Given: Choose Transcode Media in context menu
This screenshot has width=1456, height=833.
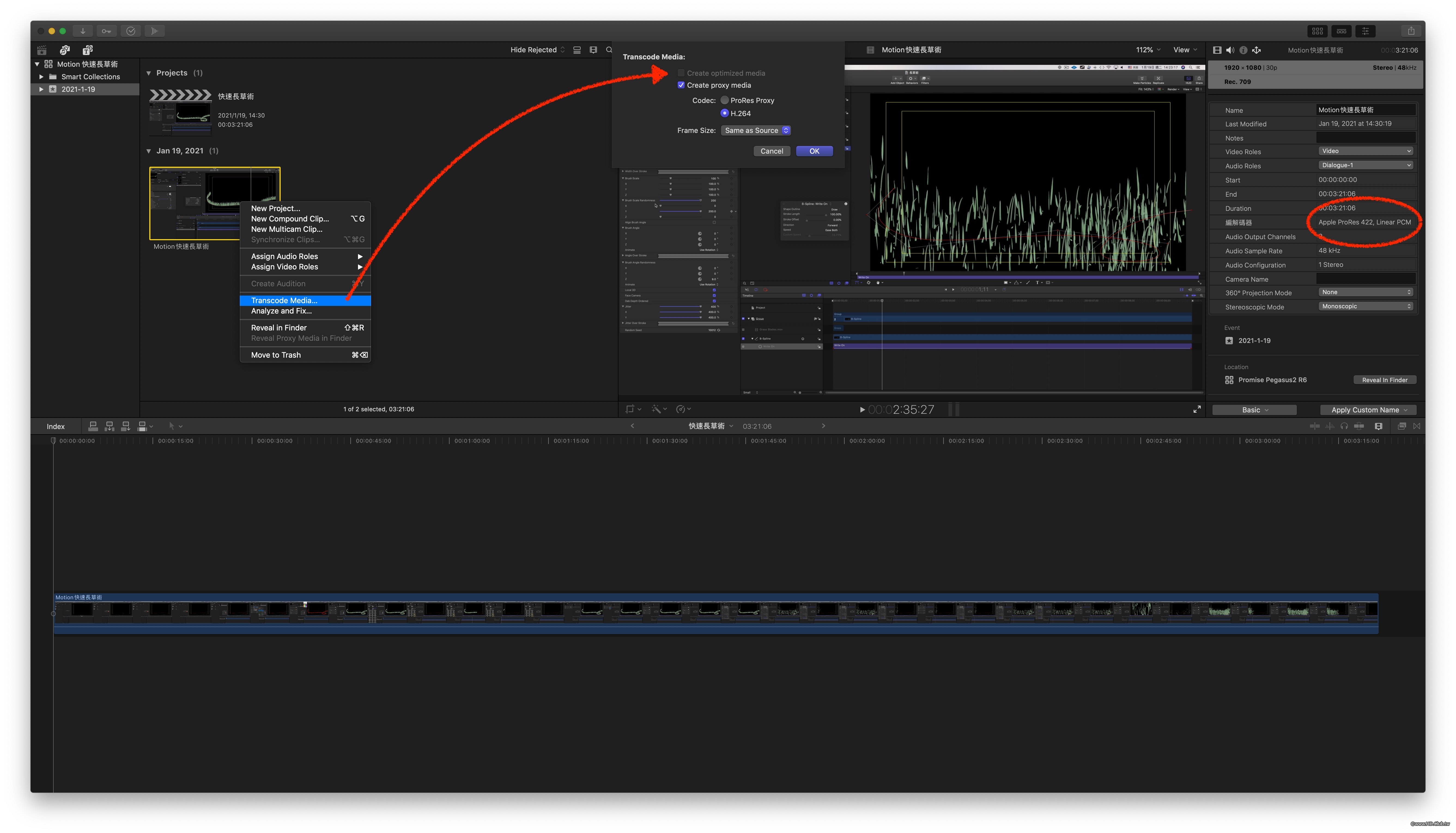Looking at the screenshot, I should pos(284,300).
